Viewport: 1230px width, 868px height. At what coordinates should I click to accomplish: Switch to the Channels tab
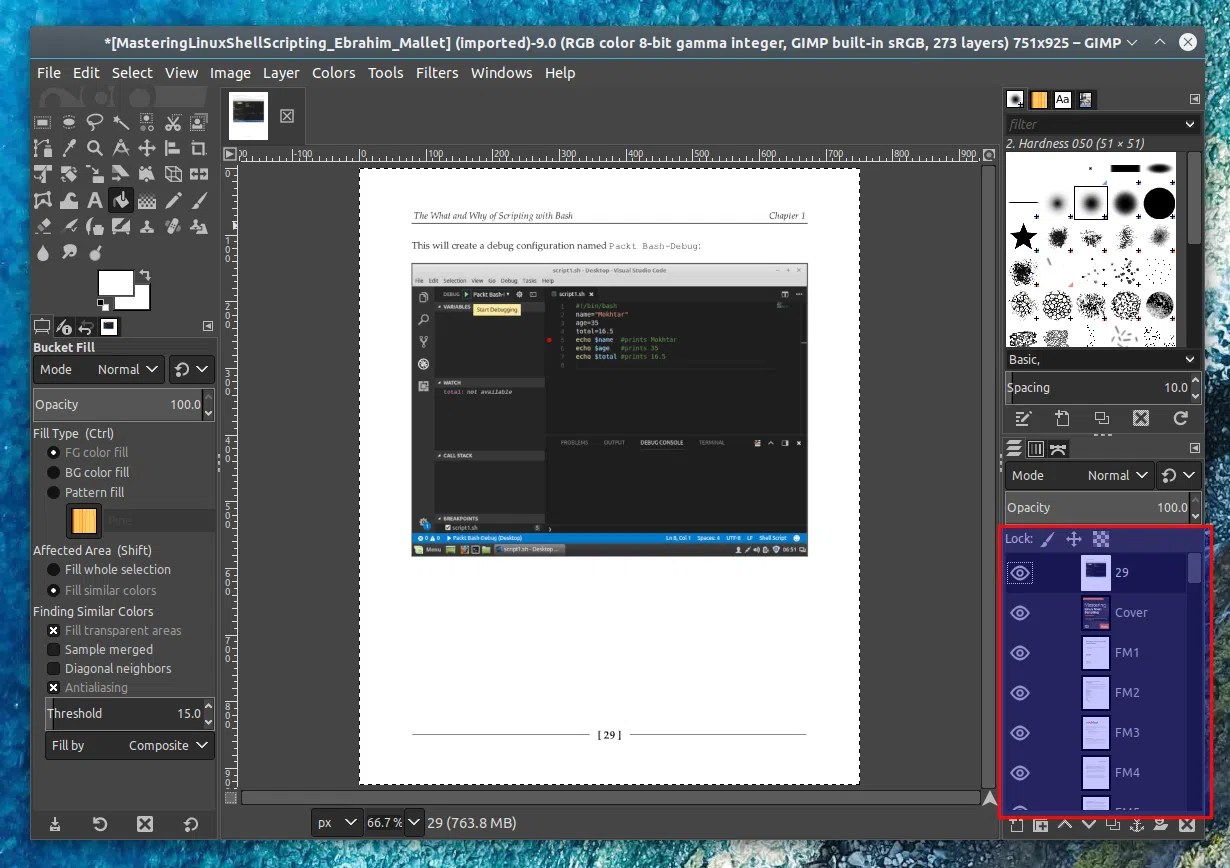tap(1036, 448)
